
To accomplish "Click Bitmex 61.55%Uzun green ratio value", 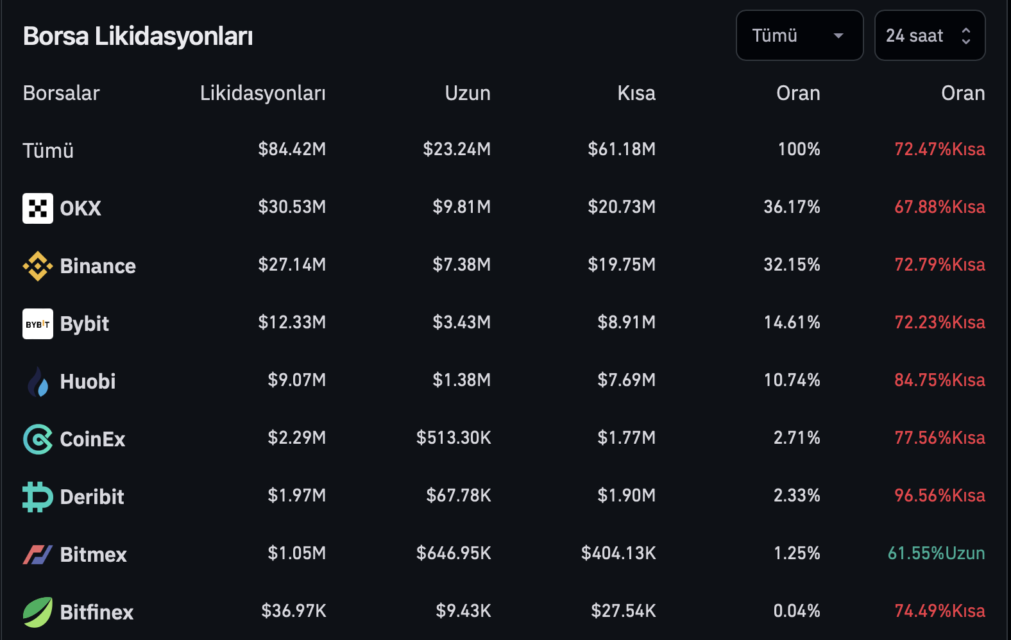I will pos(936,553).
